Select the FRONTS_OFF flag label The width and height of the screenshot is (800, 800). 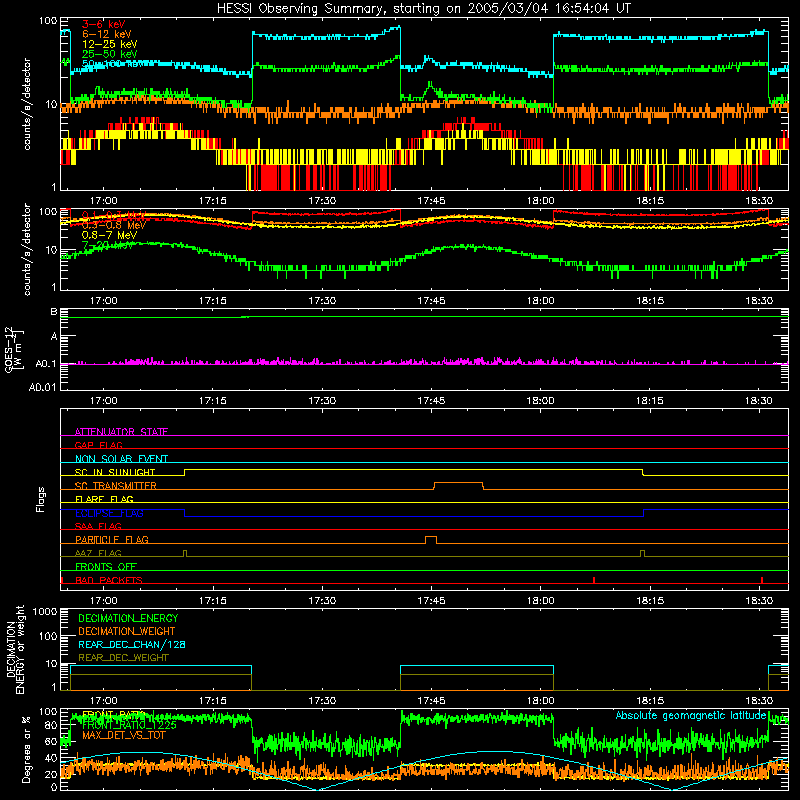tap(106, 567)
